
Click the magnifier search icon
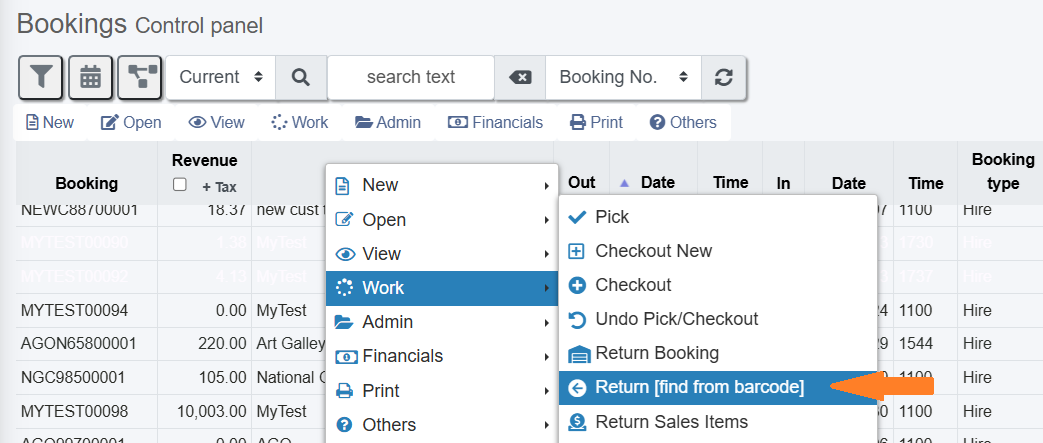[300, 77]
